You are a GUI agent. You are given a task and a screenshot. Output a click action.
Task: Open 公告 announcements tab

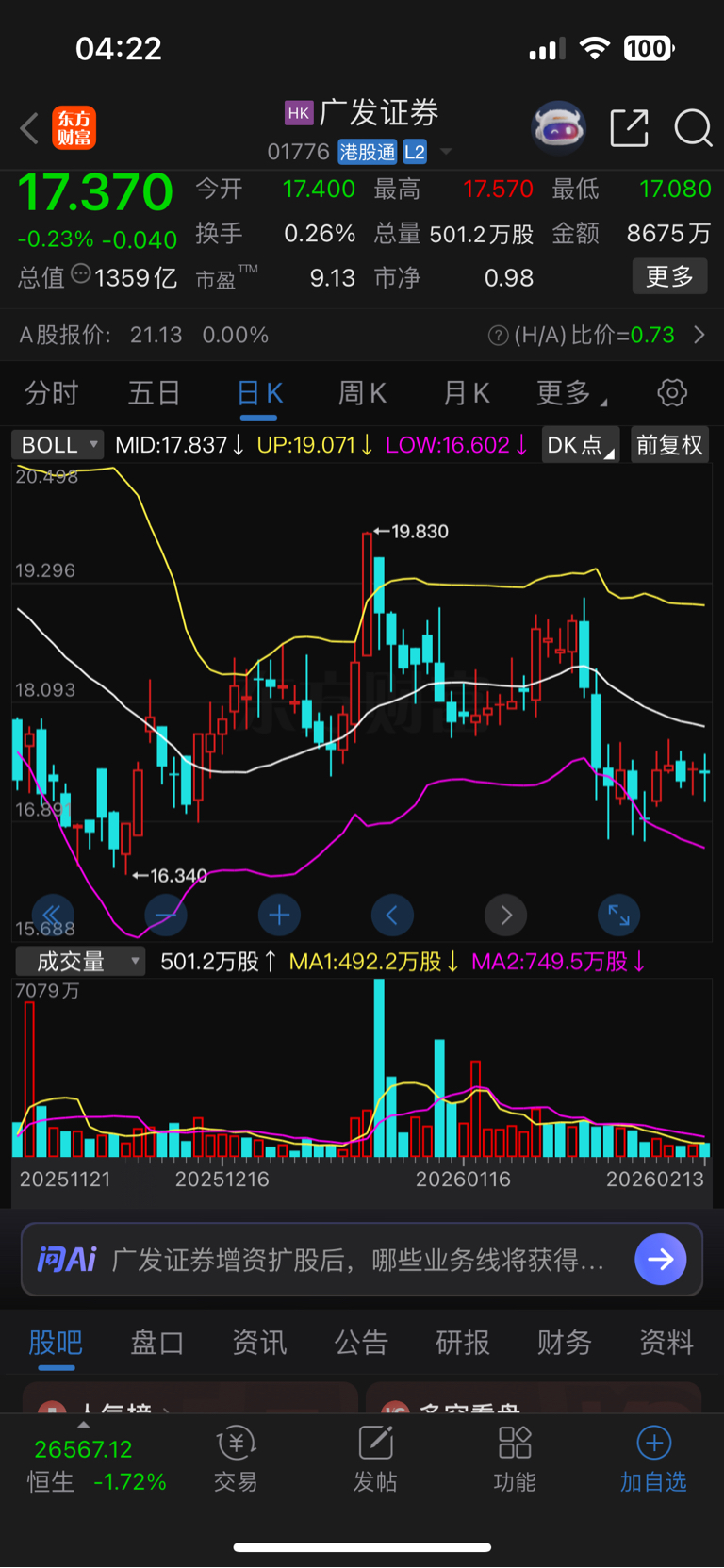(x=361, y=1343)
